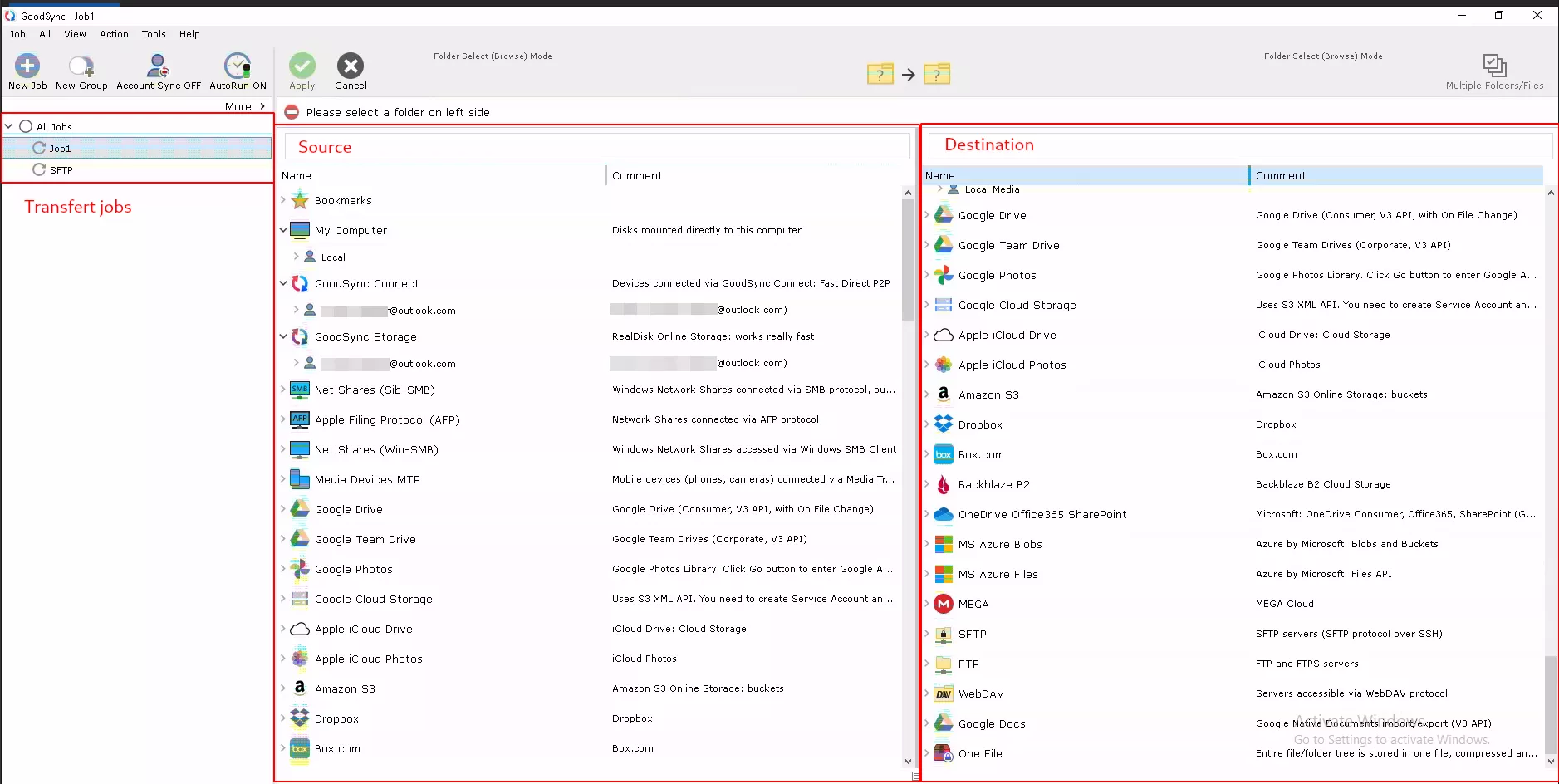Click the Multiple Folders/Files icon
The height and width of the screenshot is (784, 1559).
(x=1494, y=65)
